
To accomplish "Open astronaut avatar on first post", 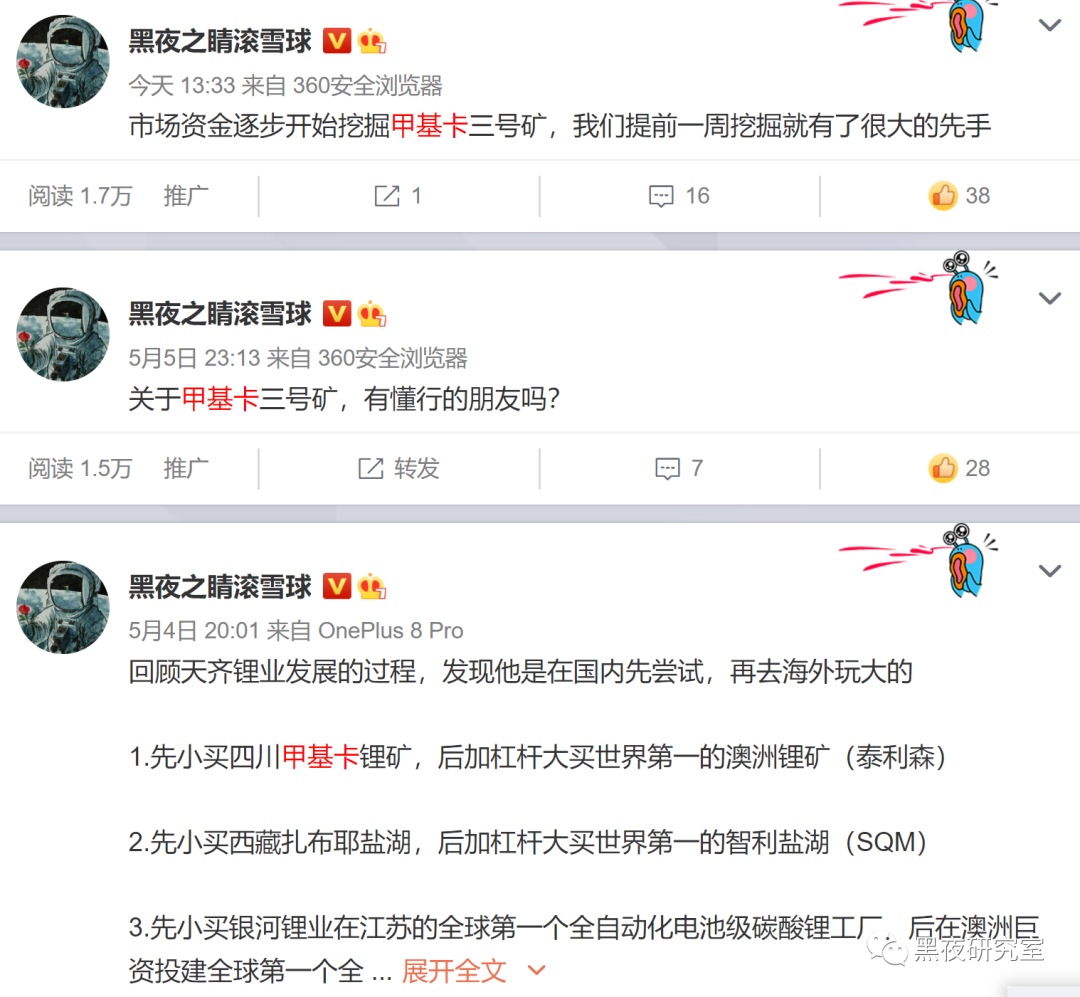I will pos(63,61).
